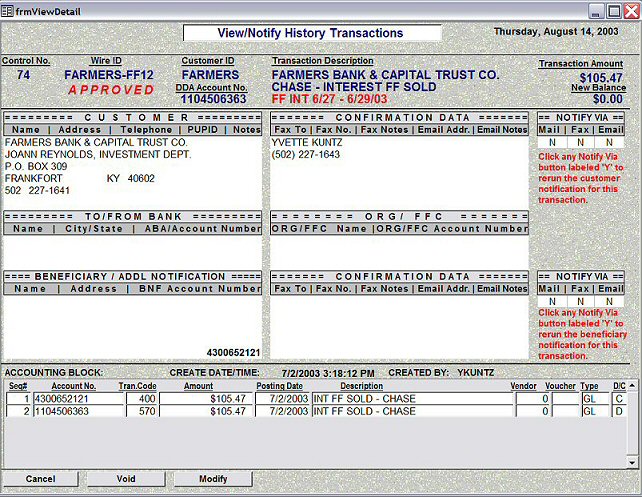Toggle beneficiary Notify Via Mail N button
642x497 pixels.
coord(552,301)
